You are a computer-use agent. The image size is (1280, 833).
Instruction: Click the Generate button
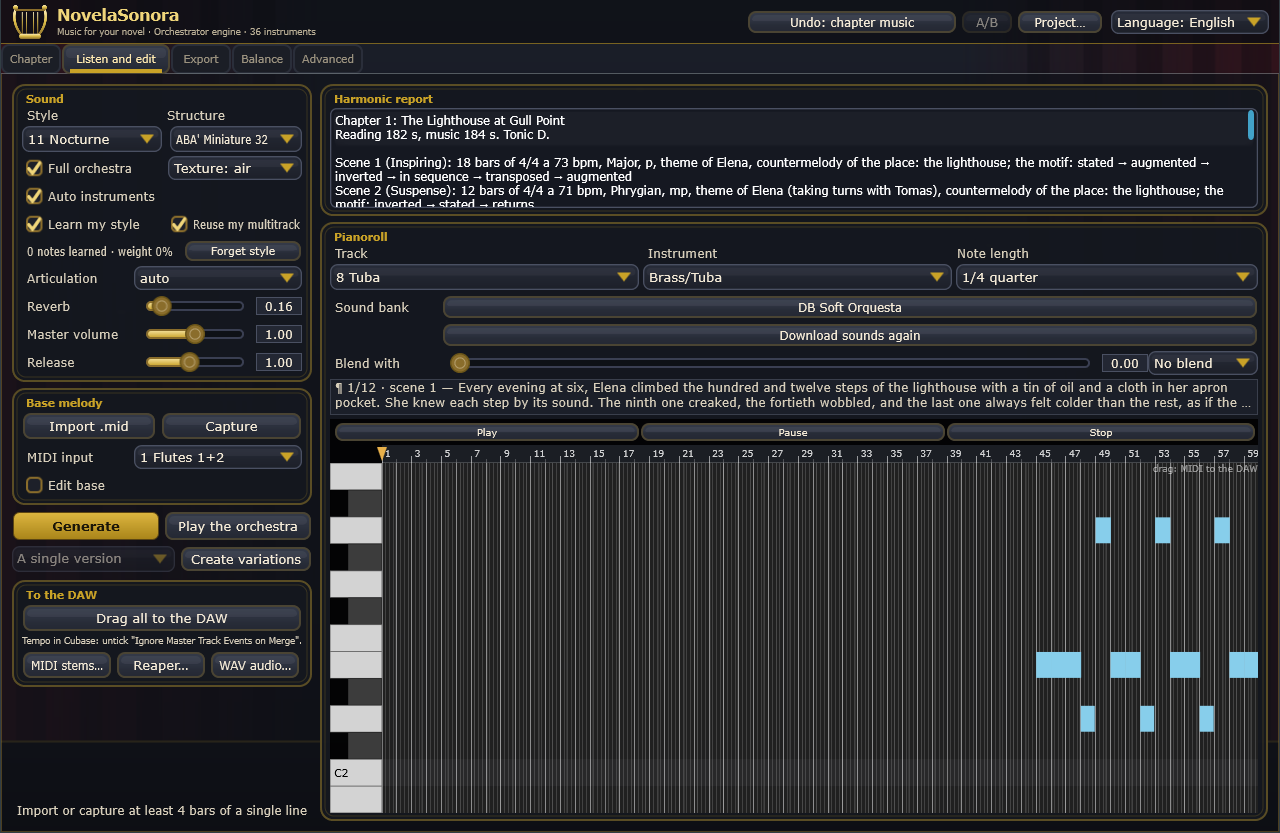point(86,526)
